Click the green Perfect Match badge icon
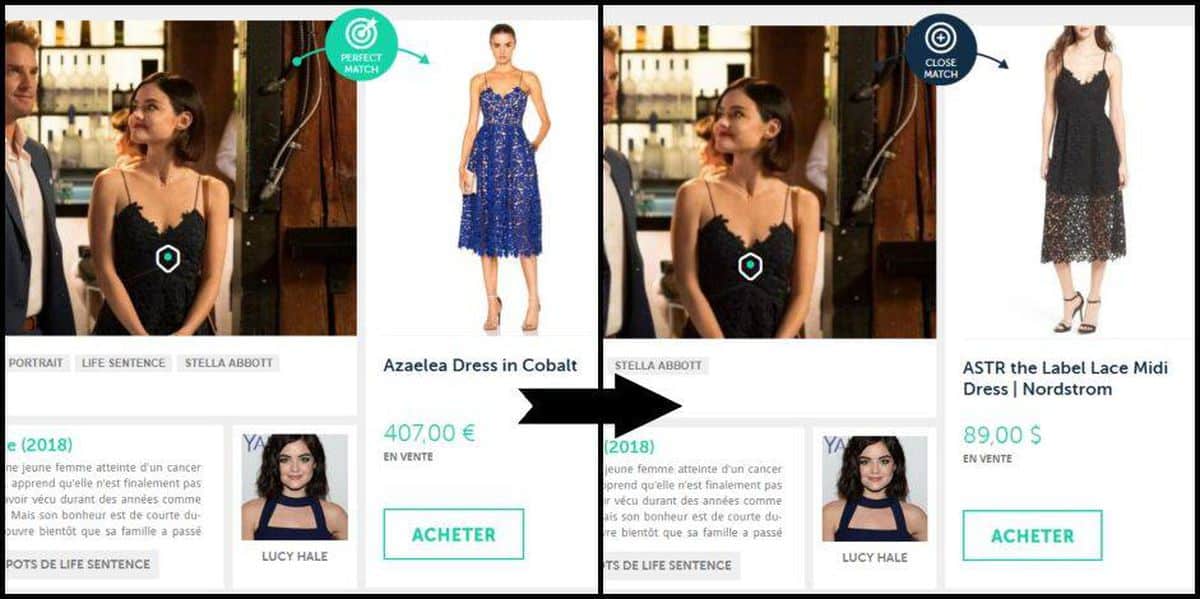 pyautogui.click(x=361, y=44)
